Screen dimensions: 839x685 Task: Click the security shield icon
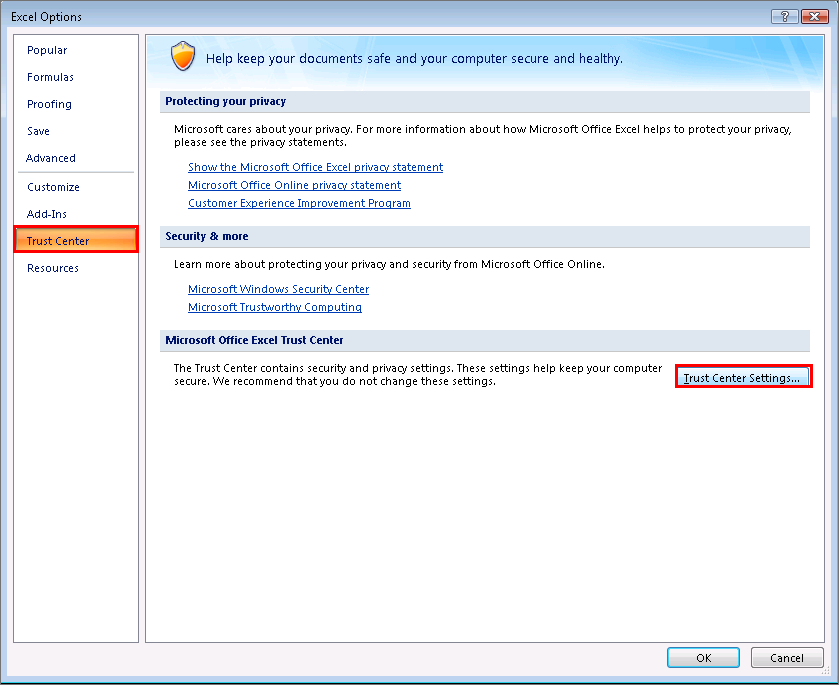183,57
